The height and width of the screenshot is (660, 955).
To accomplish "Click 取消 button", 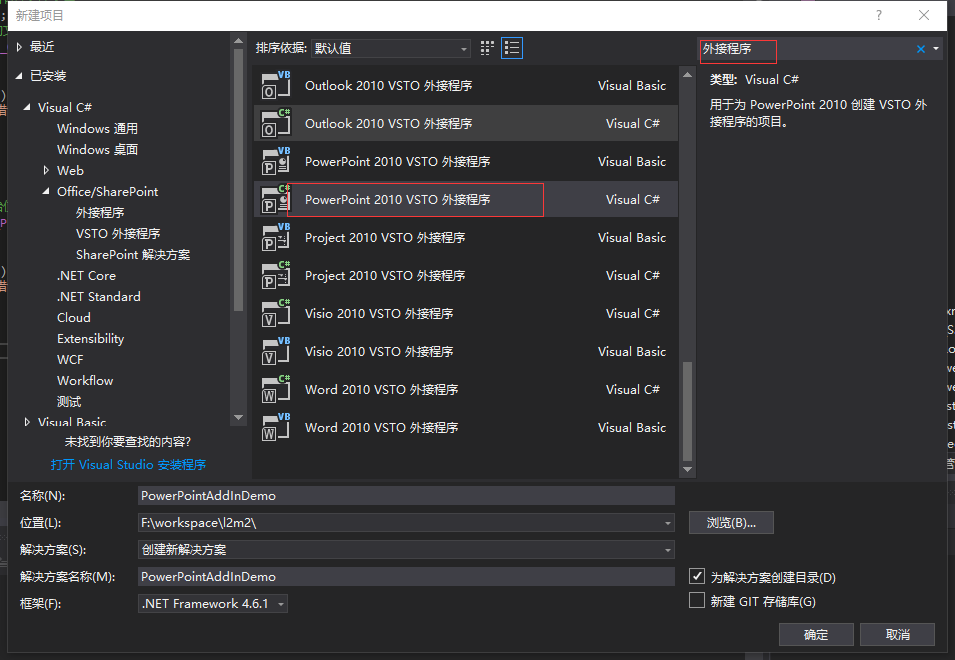I will click(x=897, y=634).
